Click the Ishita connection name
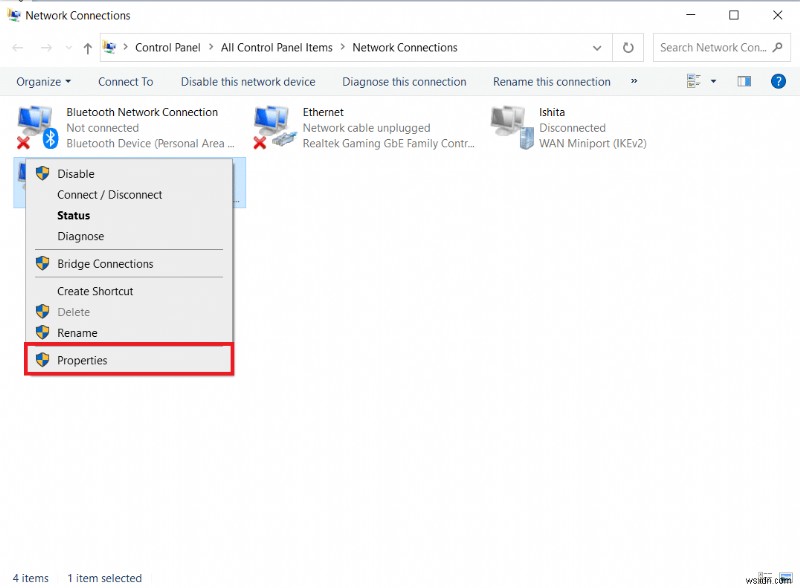This screenshot has width=800, height=588. [x=552, y=112]
